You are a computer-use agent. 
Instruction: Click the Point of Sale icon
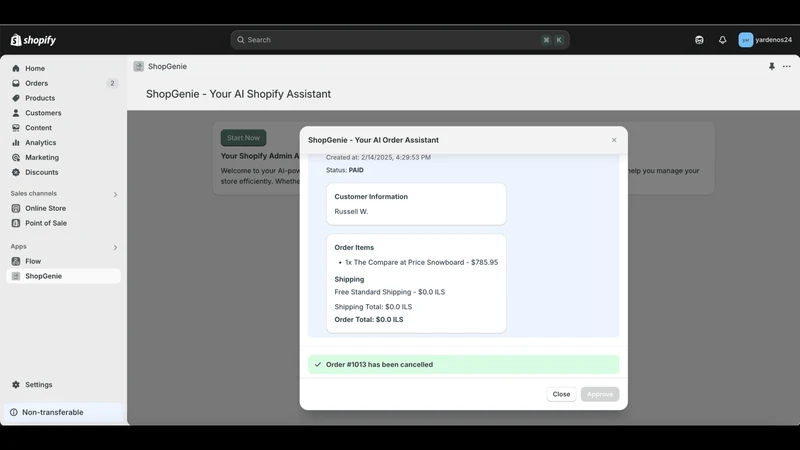(x=16, y=223)
